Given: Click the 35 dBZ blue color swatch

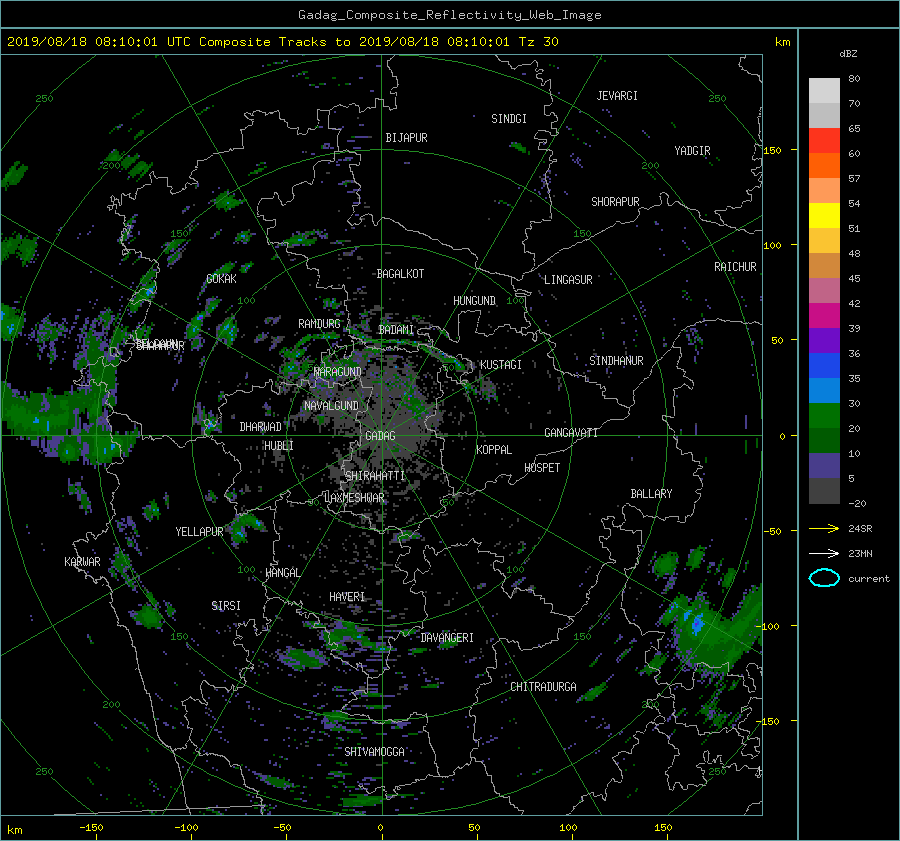Looking at the screenshot, I should 824,365.
